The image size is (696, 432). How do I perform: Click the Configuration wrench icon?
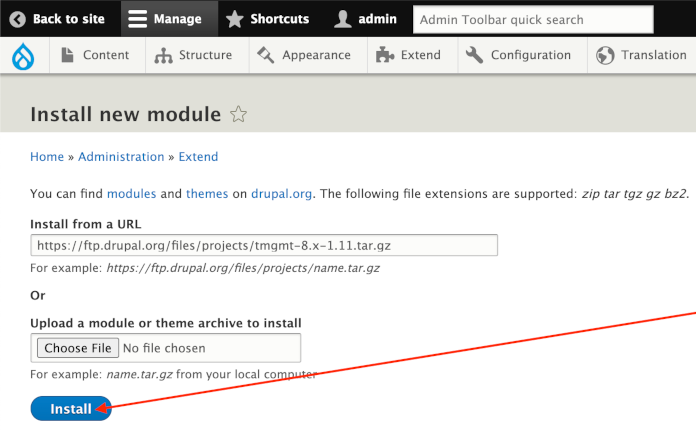475,55
